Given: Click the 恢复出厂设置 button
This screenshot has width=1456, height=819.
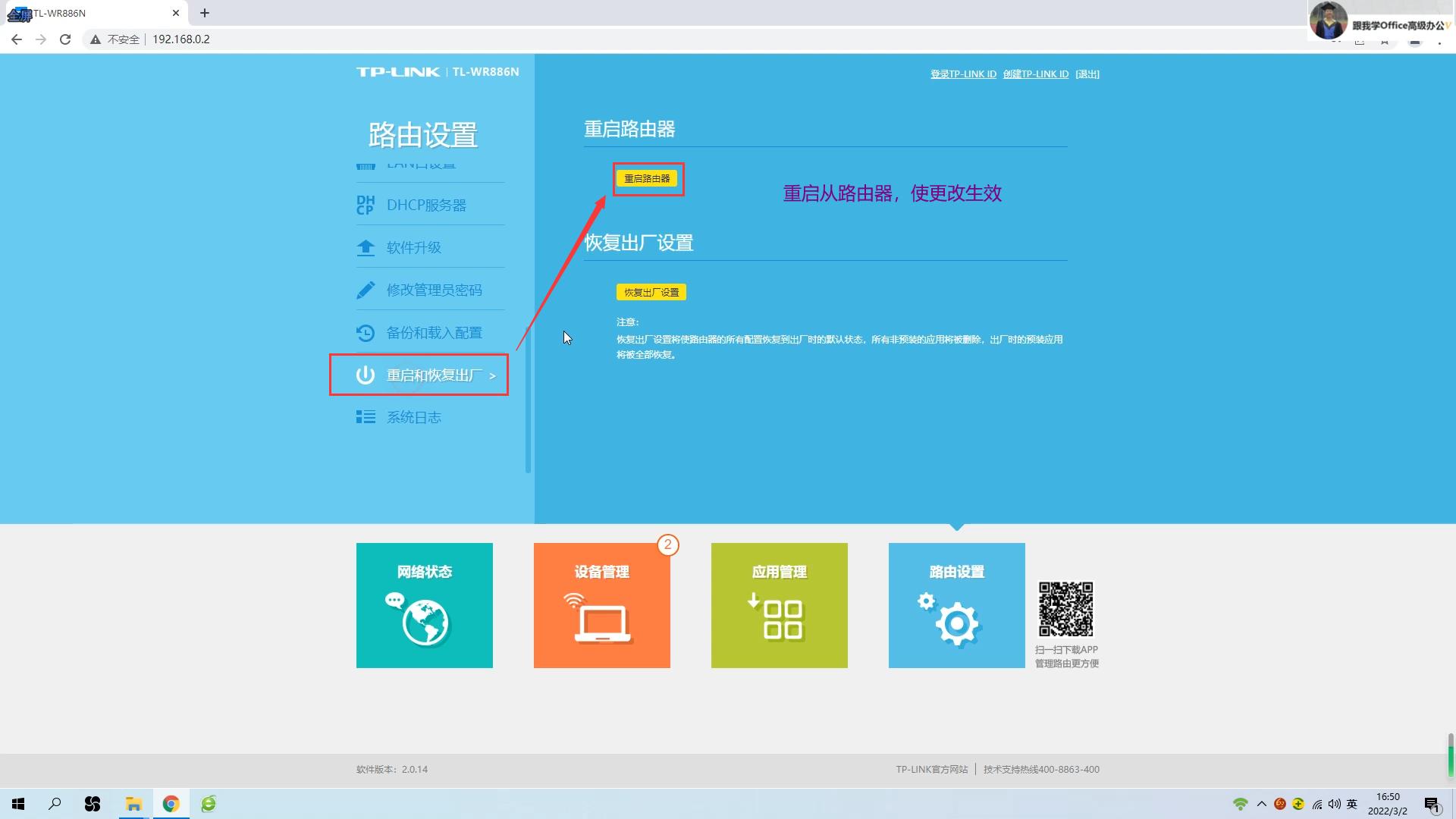Looking at the screenshot, I should 651,291.
